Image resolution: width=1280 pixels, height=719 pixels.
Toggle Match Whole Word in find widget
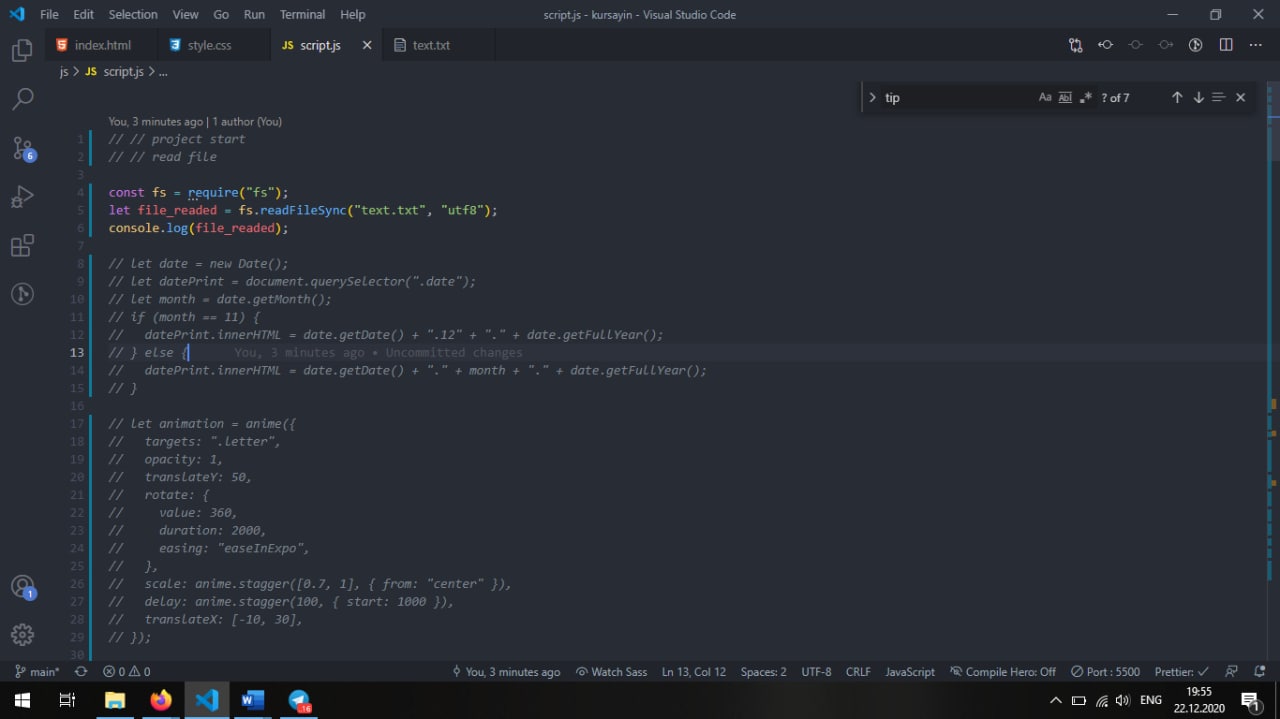pos(1065,97)
